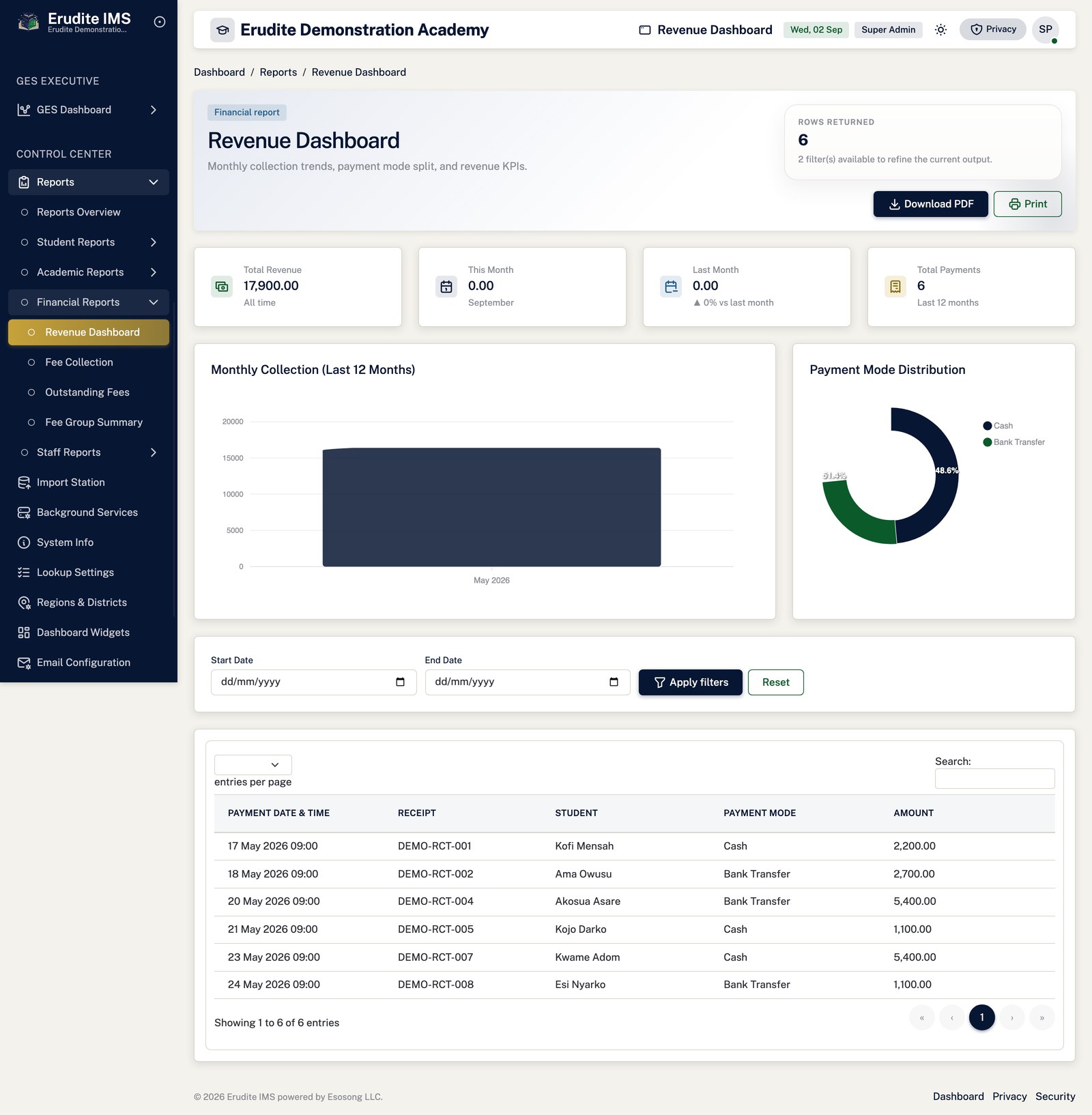Expand Student Reports submenu

point(89,242)
